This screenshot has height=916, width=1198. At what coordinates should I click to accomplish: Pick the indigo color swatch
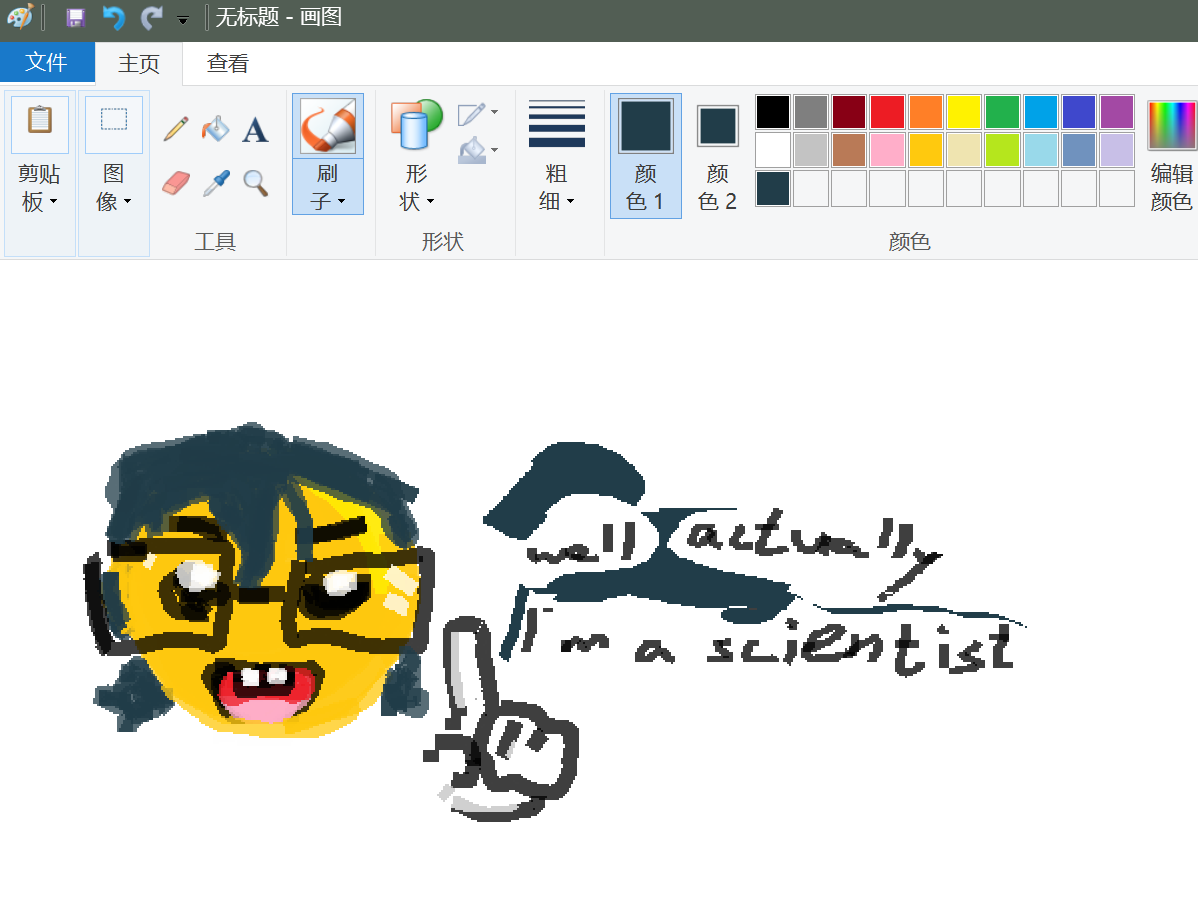pos(1079,112)
